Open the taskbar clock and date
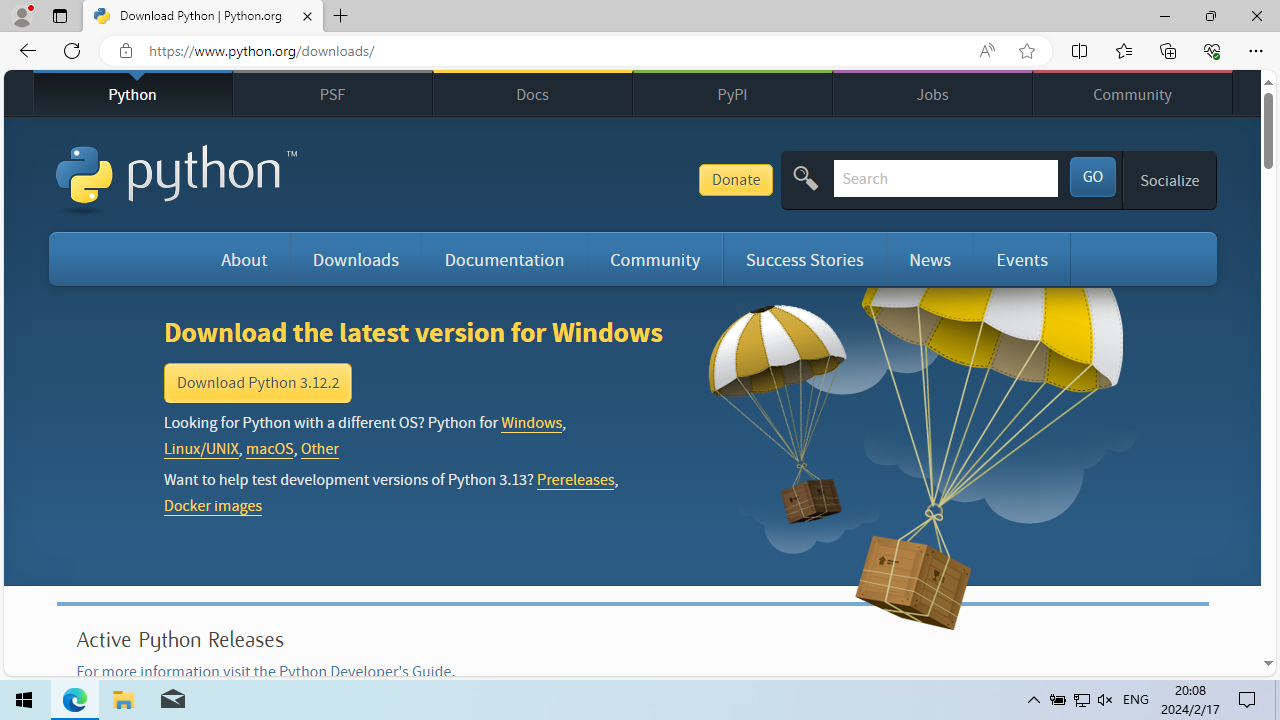The width and height of the screenshot is (1280, 720). [x=1190, y=700]
